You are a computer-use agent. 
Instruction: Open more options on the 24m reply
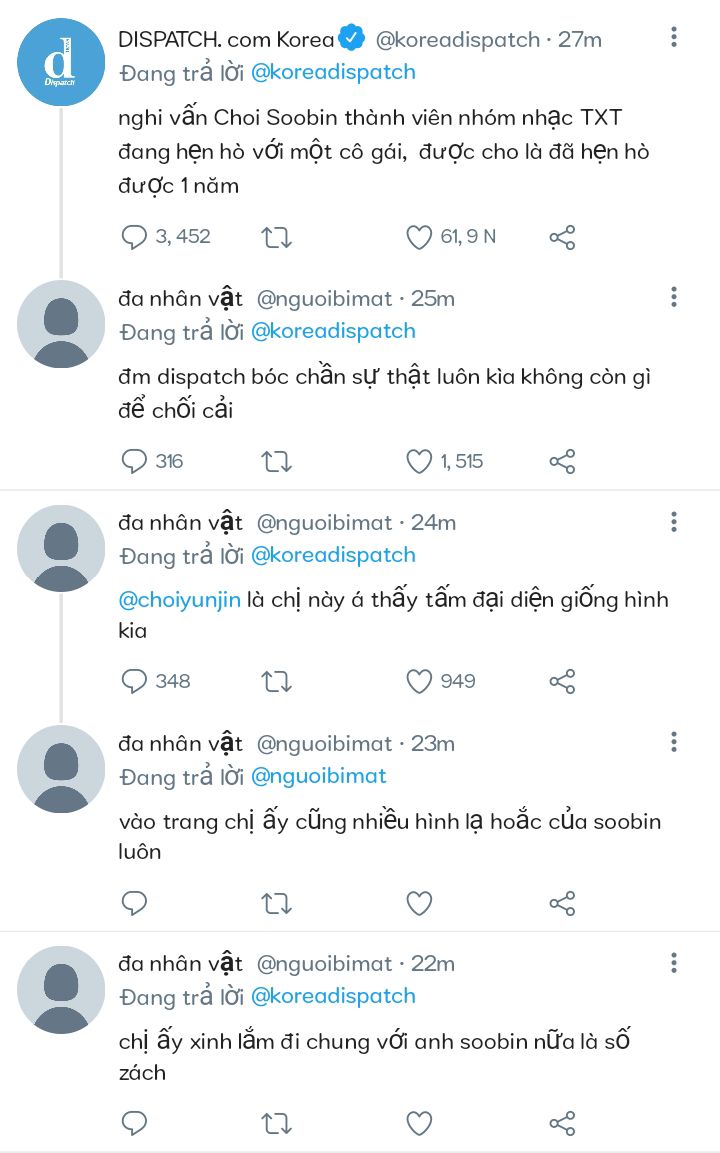pyautogui.click(x=675, y=521)
